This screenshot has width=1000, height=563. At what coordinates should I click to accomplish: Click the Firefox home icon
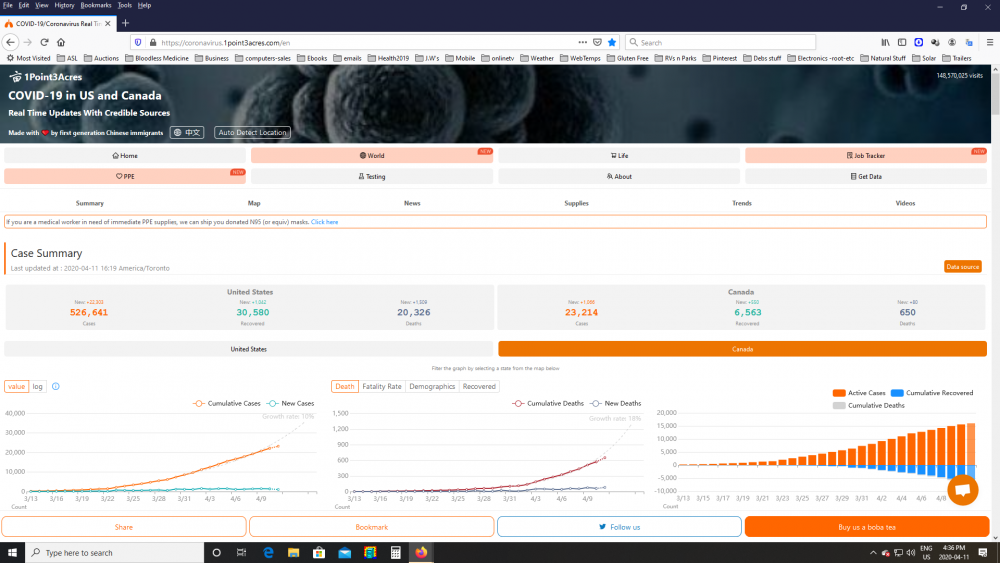pos(59,42)
